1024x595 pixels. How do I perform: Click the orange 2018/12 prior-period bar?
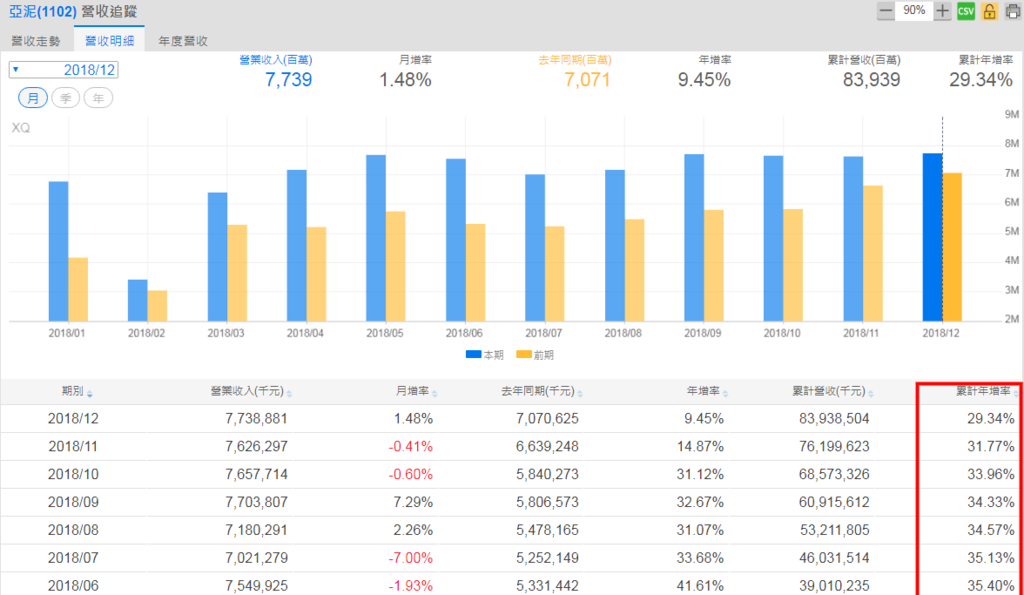pos(952,247)
